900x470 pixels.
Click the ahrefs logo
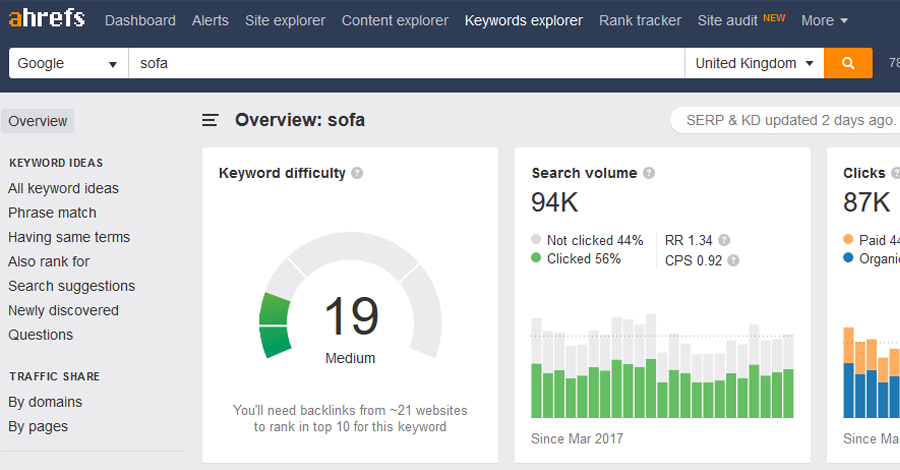coord(46,18)
